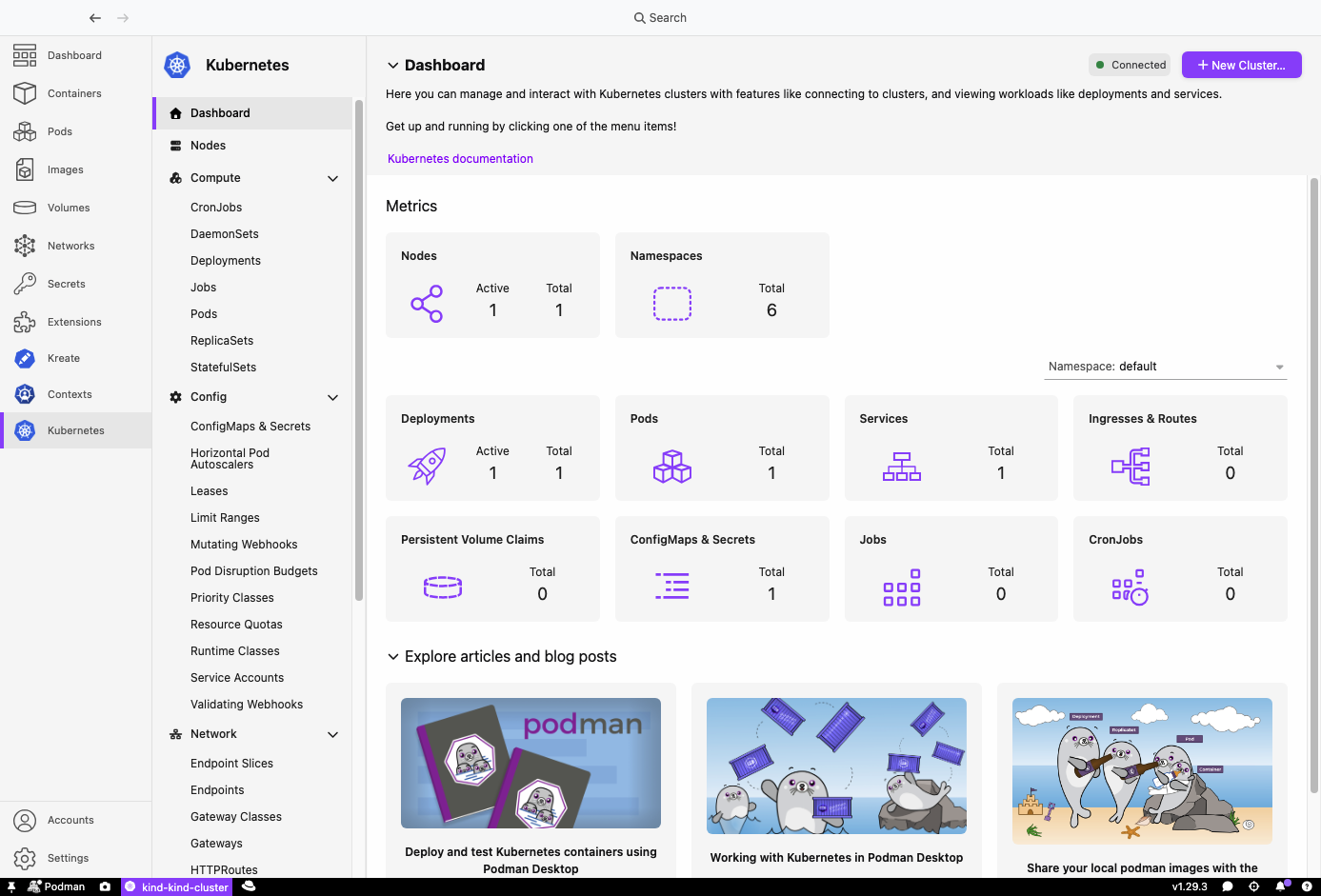This screenshot has width=1321, height=896.
Task: Open Horizontal Pod Autoscalers
Action: pyautogui.click(x=230, y=459)
